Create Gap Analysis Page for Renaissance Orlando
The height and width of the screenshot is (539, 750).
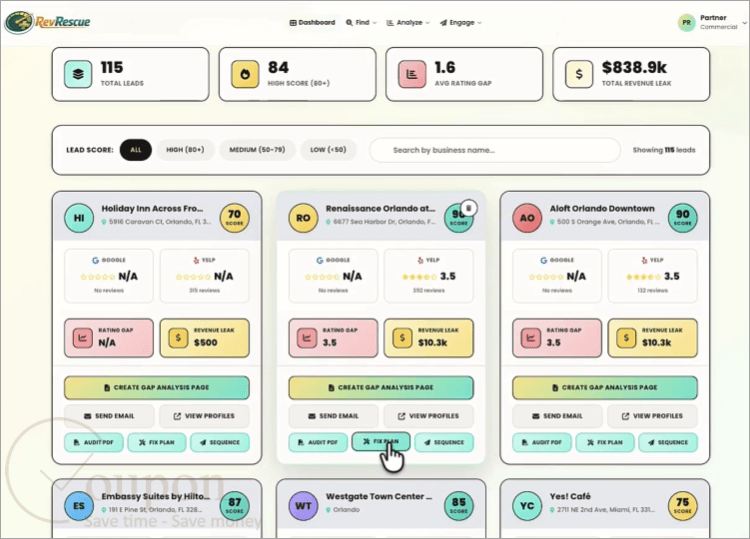(x=381, y=387)
